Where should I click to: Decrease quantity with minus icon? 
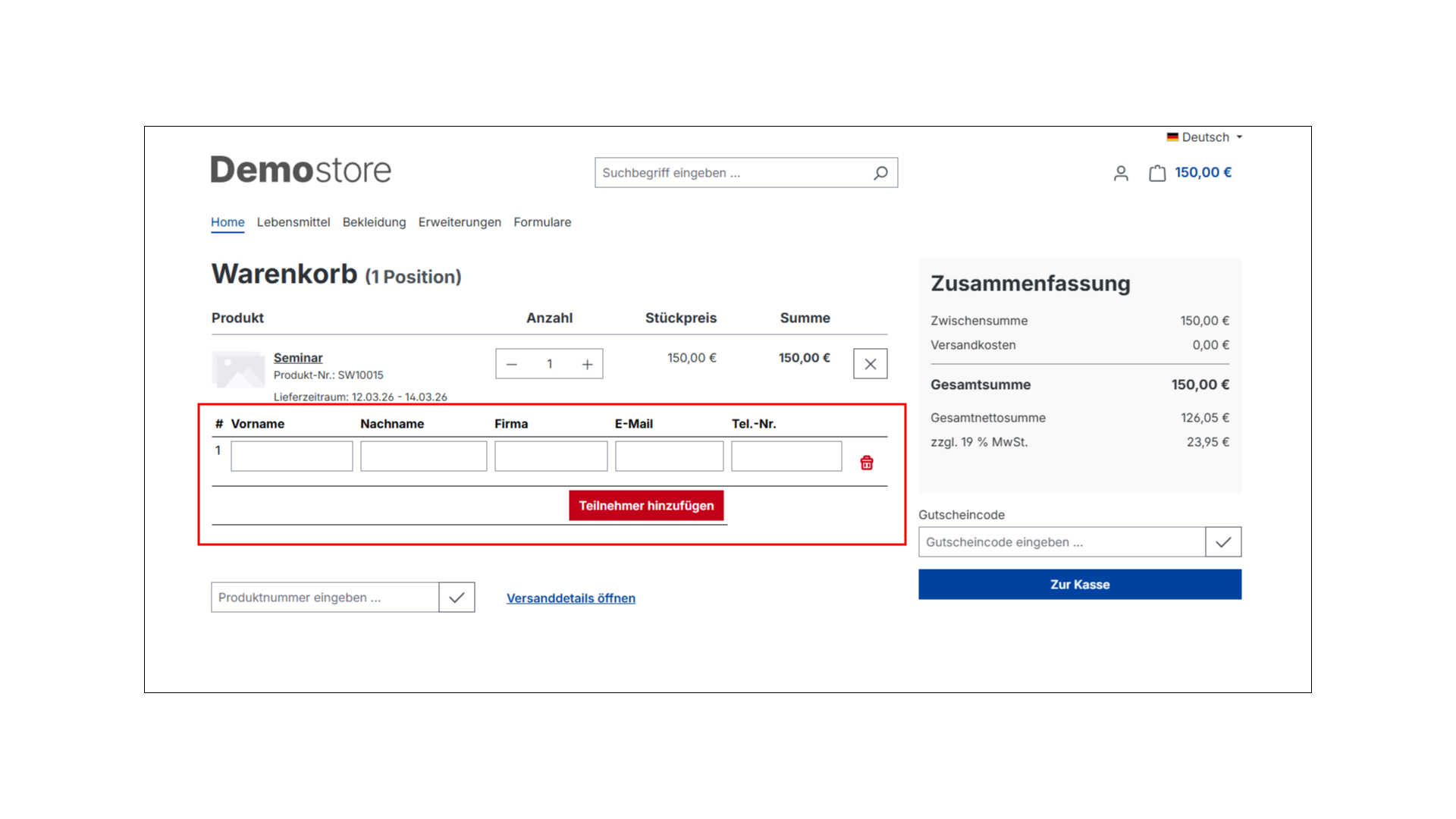pyautogui.click(x=512, y=365)
